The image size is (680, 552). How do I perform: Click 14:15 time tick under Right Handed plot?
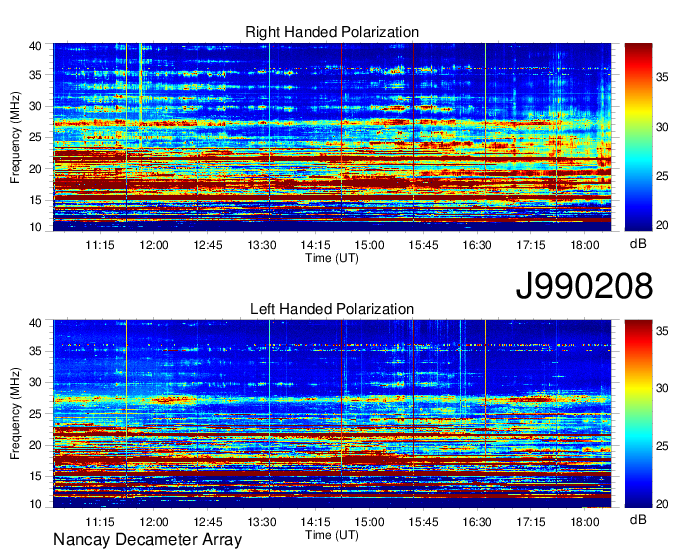pos(315,245)
